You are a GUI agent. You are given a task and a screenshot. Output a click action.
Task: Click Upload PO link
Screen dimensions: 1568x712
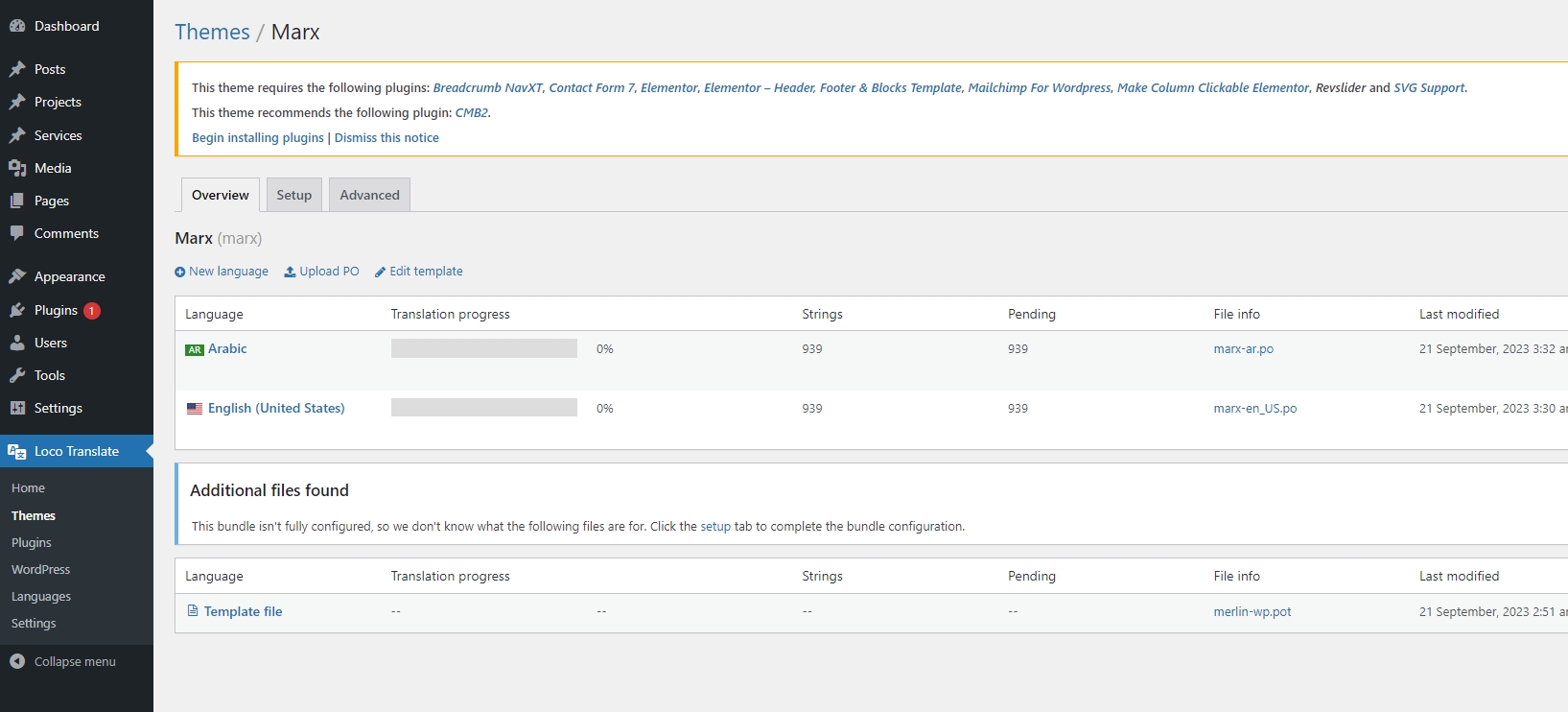322,272
